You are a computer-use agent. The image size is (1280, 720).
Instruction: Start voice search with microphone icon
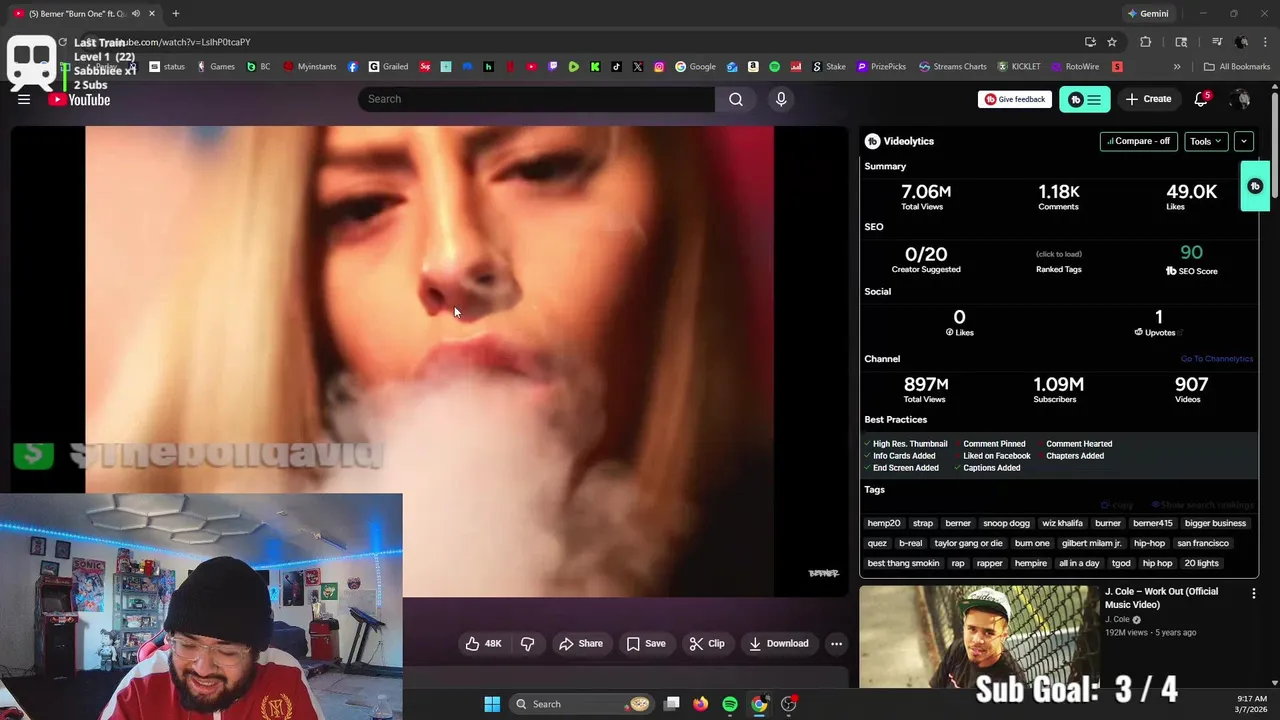pyautogui.click(x=781, y=99)
